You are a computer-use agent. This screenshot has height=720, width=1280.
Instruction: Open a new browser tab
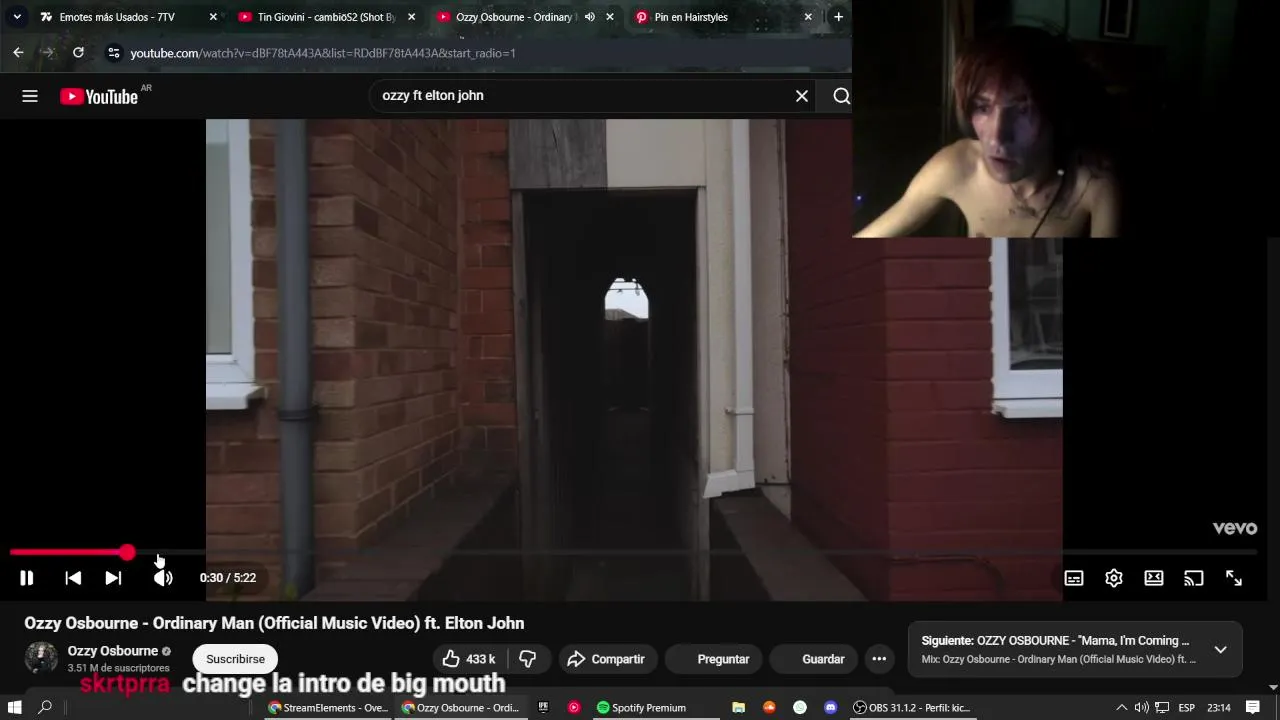838,17
